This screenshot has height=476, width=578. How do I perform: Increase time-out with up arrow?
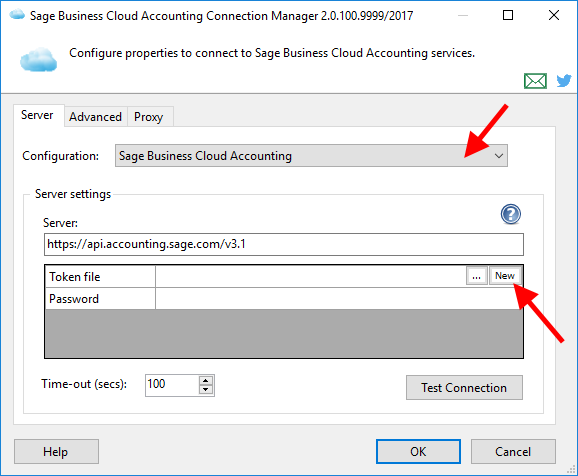(206, 381)
